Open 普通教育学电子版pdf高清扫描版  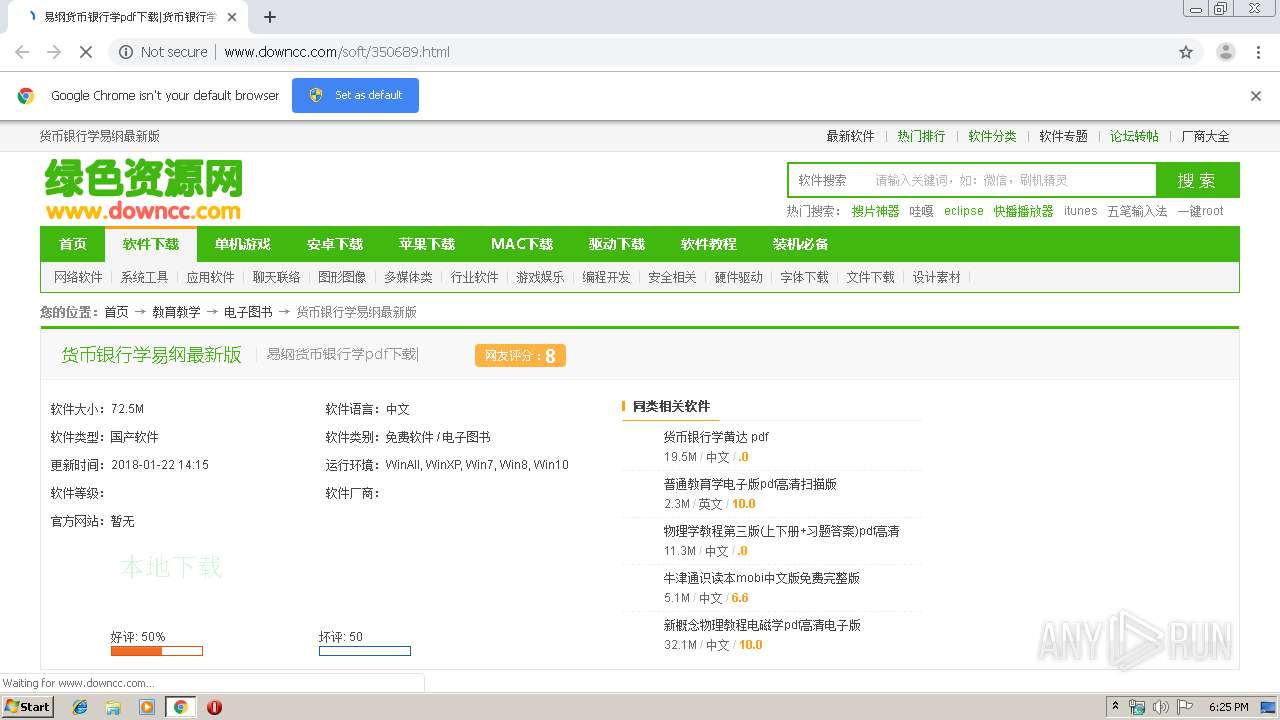[750, 484]
